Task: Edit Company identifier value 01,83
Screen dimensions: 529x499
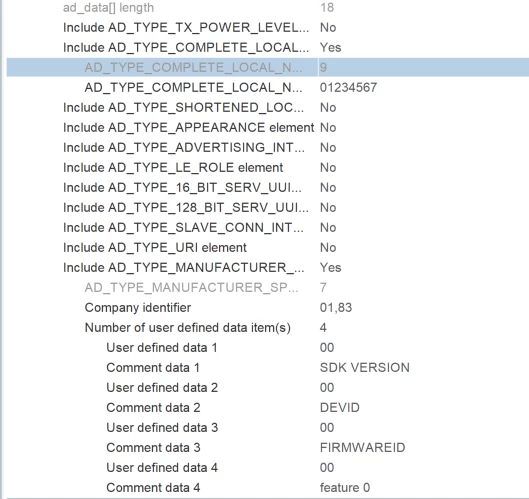Action: pyautogui.click(x=336, y=308)
